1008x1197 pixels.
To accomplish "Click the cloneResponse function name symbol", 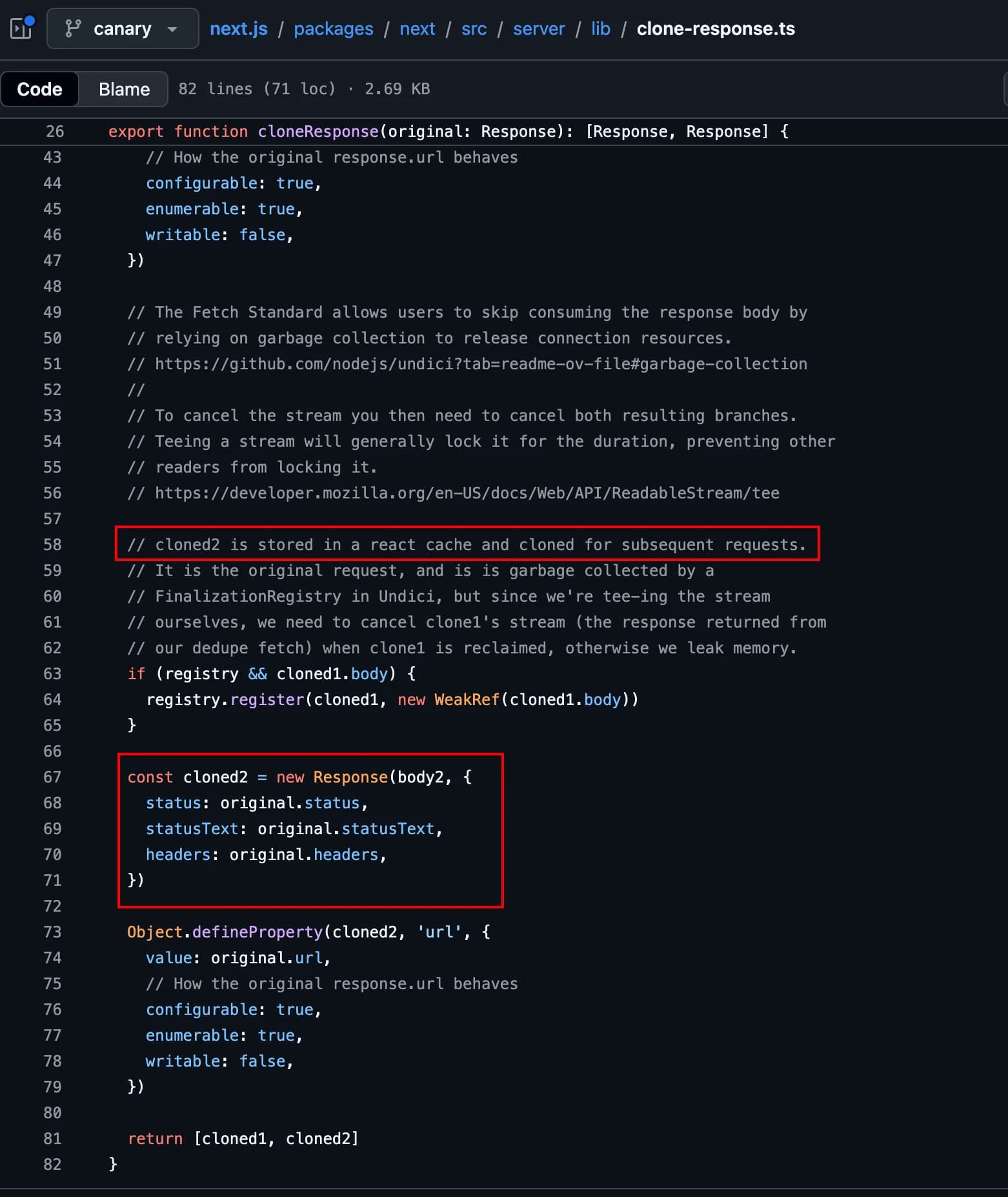I will (318, 132).
